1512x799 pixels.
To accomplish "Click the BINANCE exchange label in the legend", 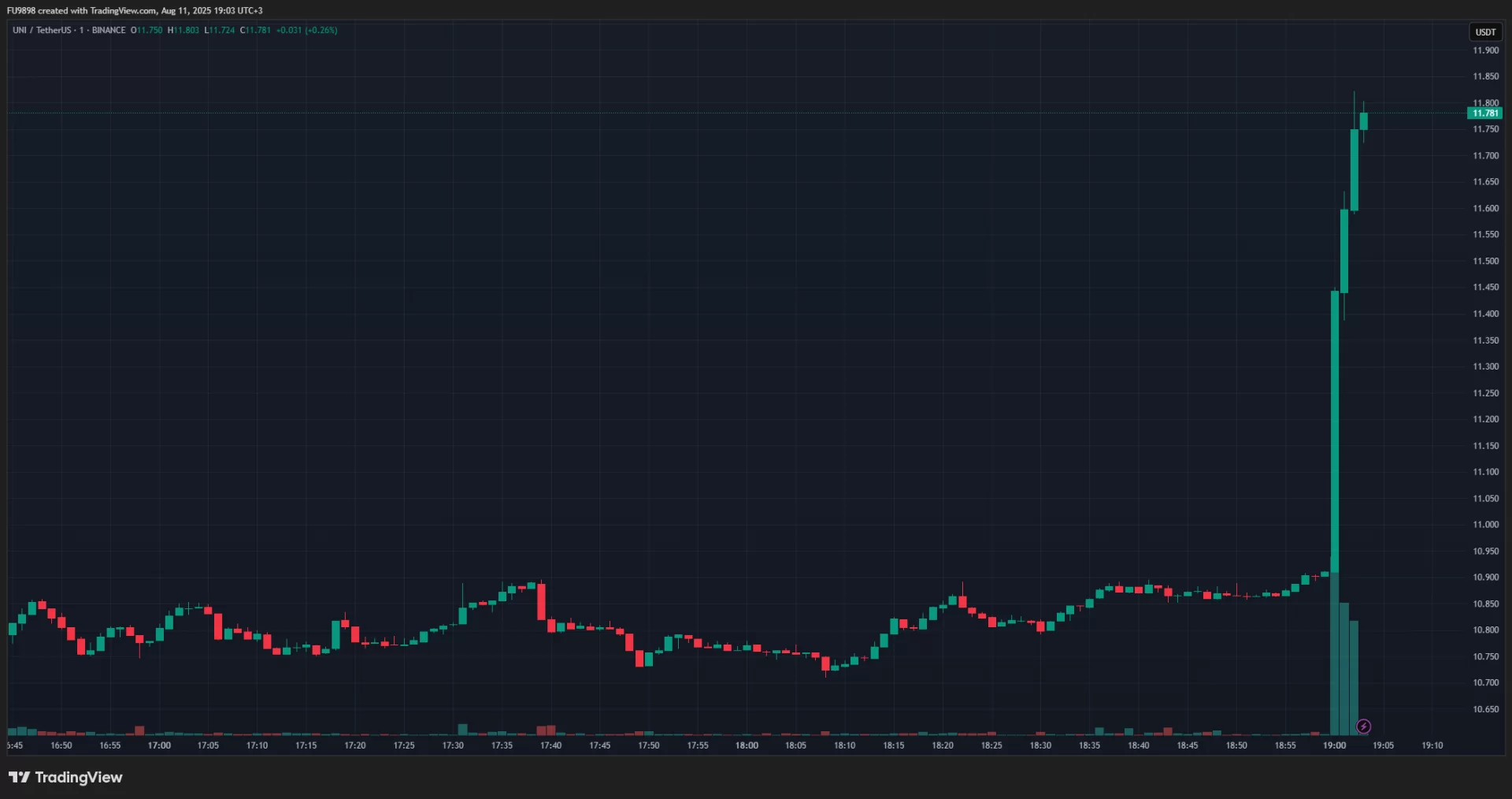I will coord(109,30).
